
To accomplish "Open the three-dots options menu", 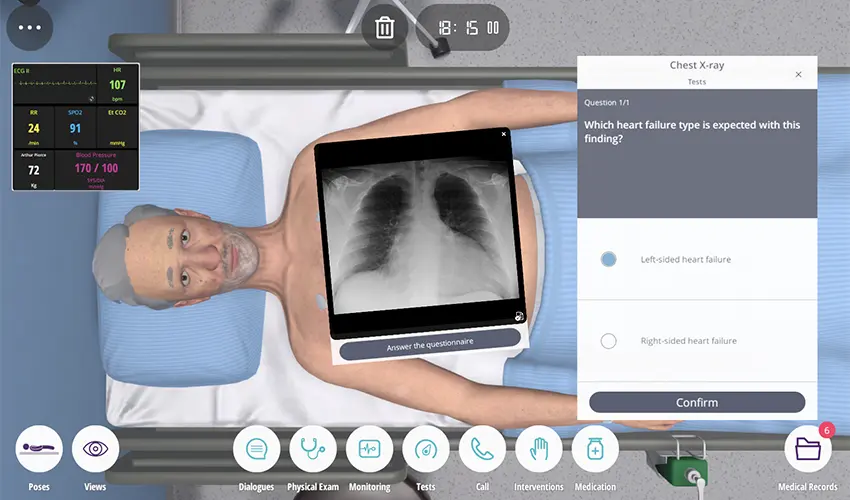I will (x=30, y=27).
